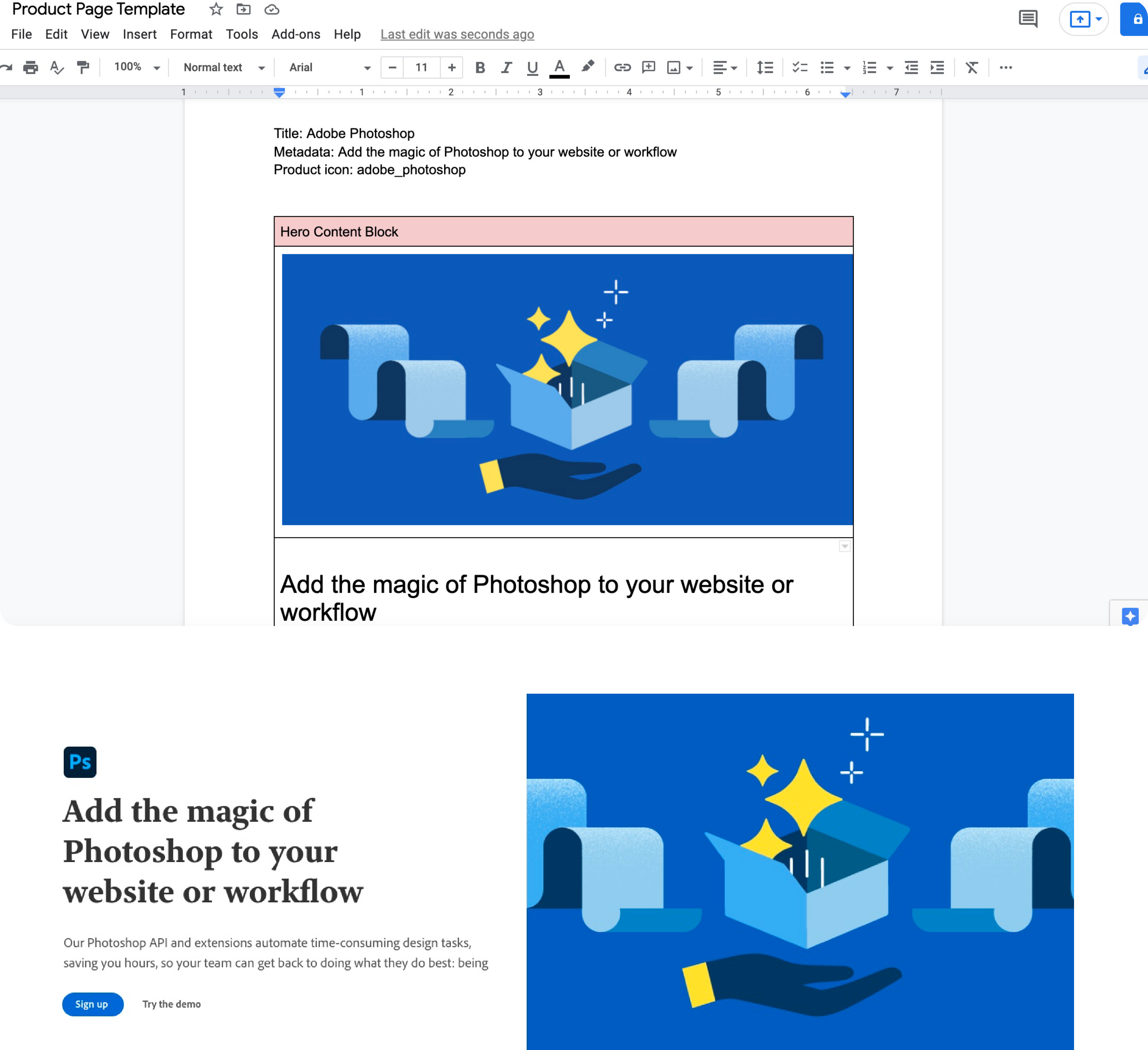
Task: Toggle Bold formatting
Action: 480,67
